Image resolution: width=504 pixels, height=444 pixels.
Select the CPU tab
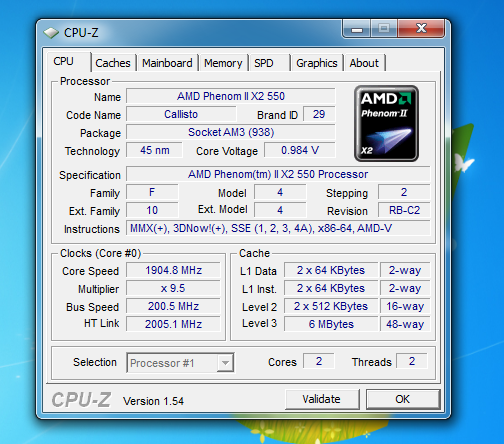click(68, 61)
